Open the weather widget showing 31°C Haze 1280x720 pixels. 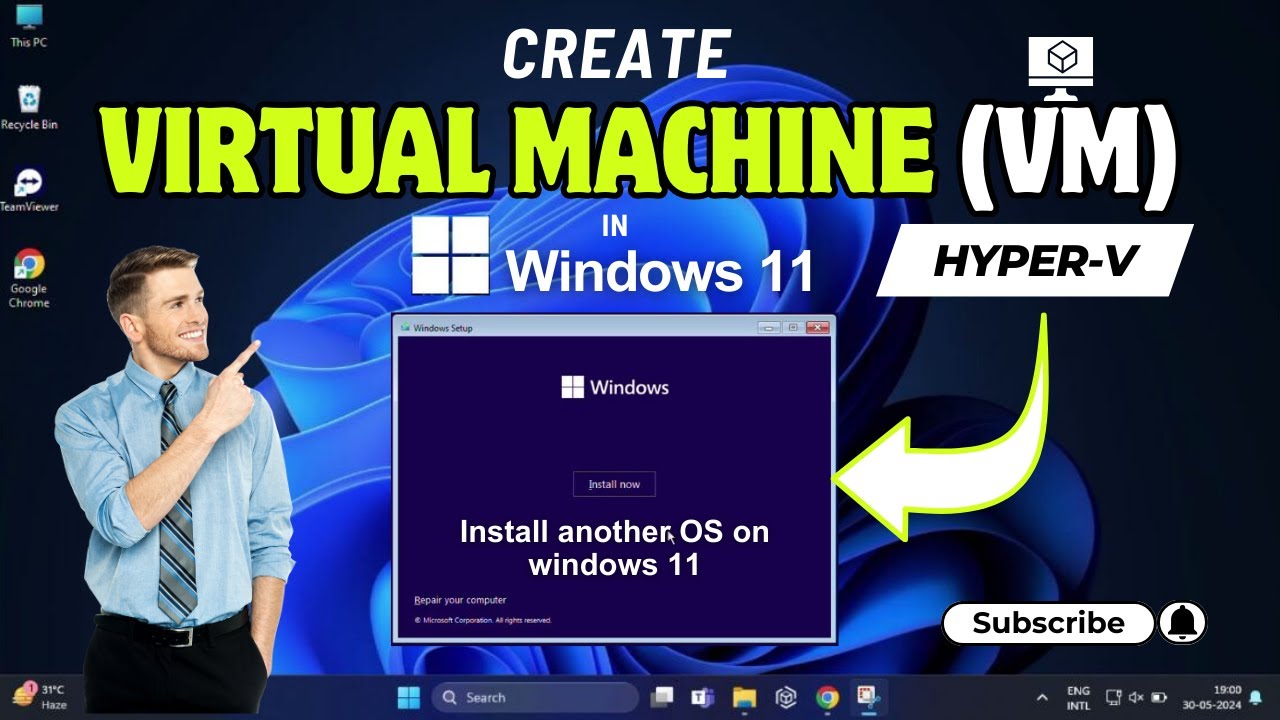(40, 697)
